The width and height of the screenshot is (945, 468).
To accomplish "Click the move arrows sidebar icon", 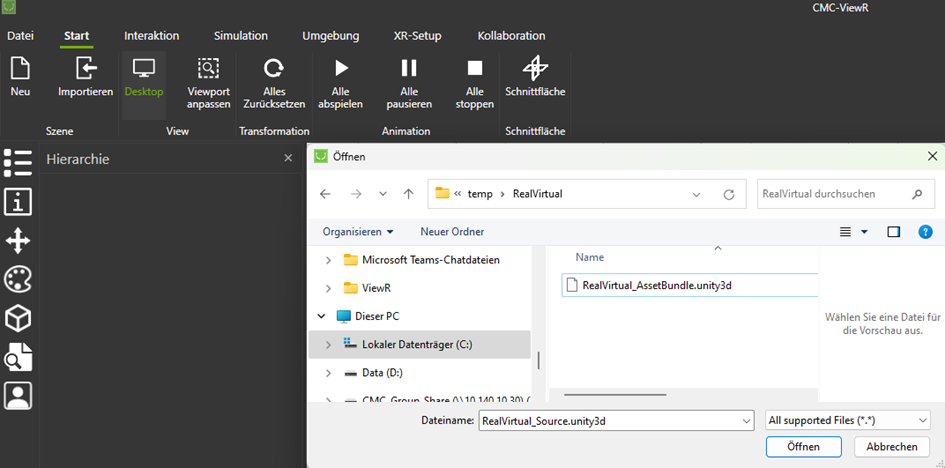I will click(18, 240).
